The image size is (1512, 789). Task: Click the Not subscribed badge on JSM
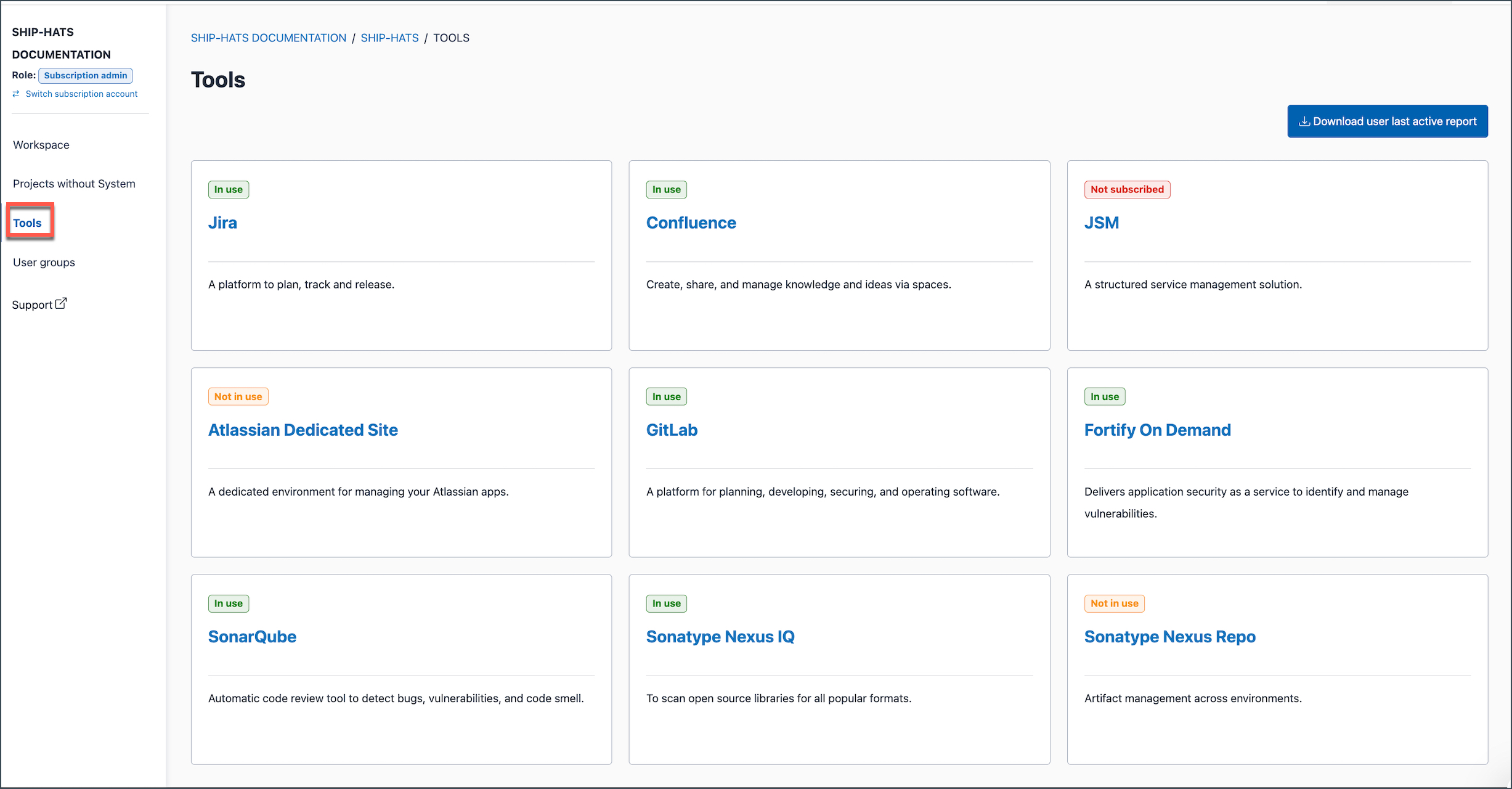pos(1127,189)
